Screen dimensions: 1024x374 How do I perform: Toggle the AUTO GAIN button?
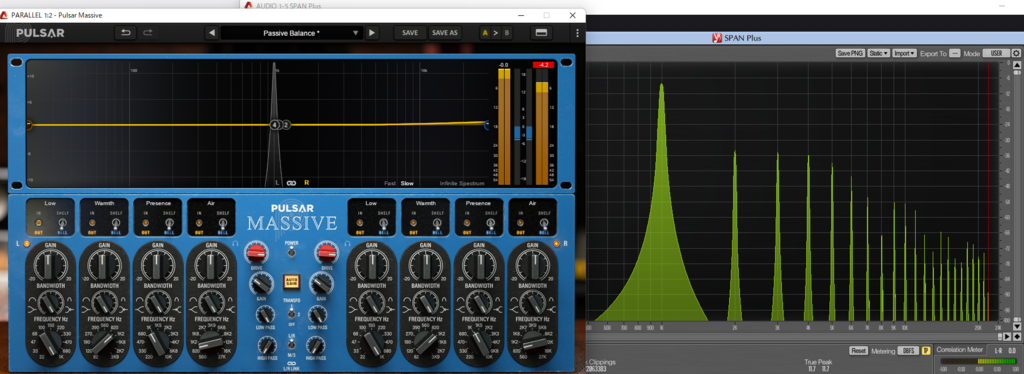tap(291, 282)
